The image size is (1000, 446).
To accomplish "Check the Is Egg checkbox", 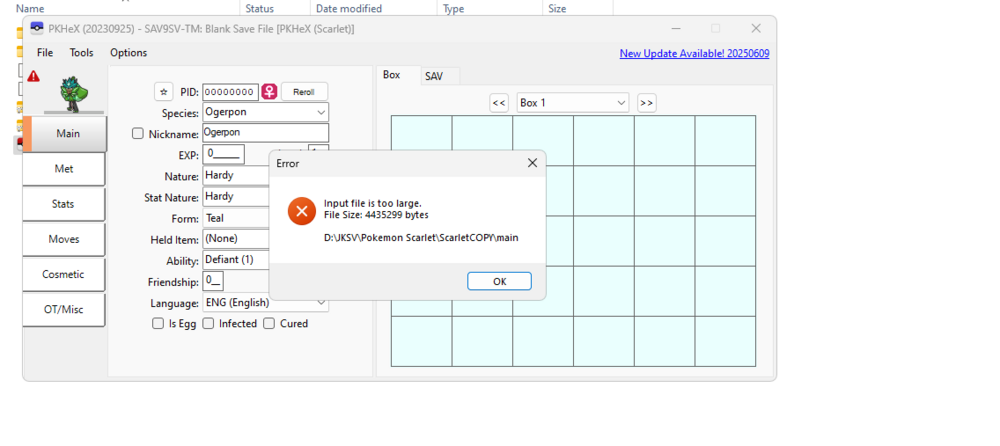I will [x=158, y=324].
